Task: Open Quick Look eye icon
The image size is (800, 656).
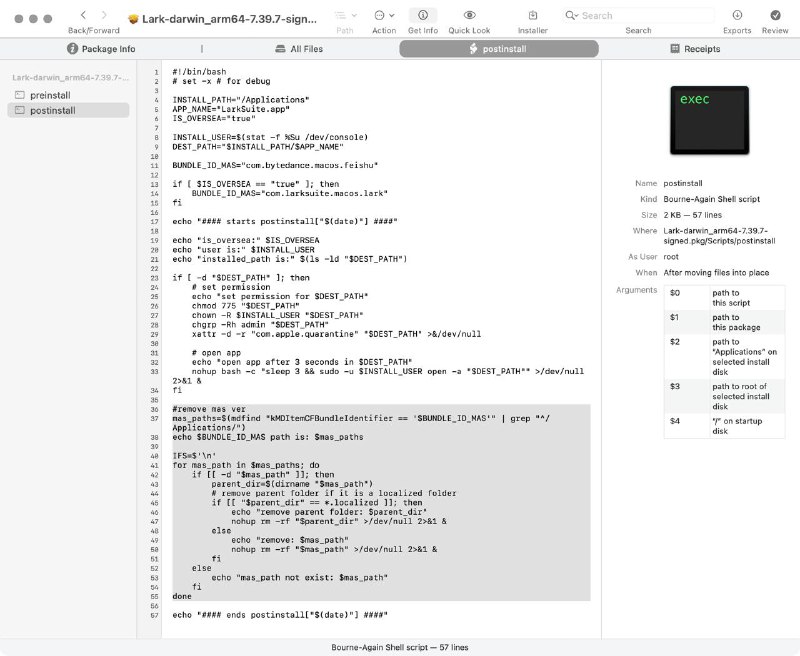Action: coord(469,15)
